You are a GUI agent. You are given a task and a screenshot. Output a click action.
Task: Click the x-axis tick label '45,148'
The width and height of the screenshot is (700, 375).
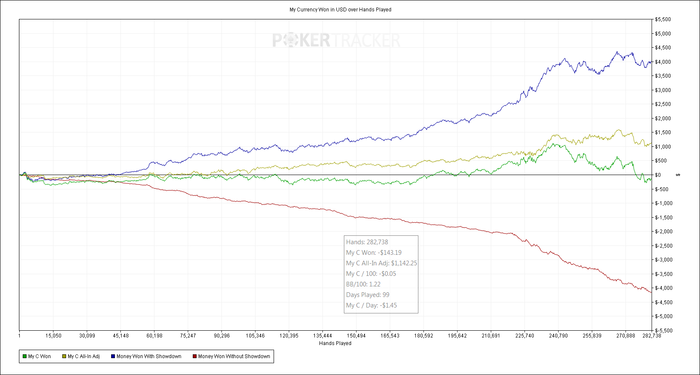[121, 335]
